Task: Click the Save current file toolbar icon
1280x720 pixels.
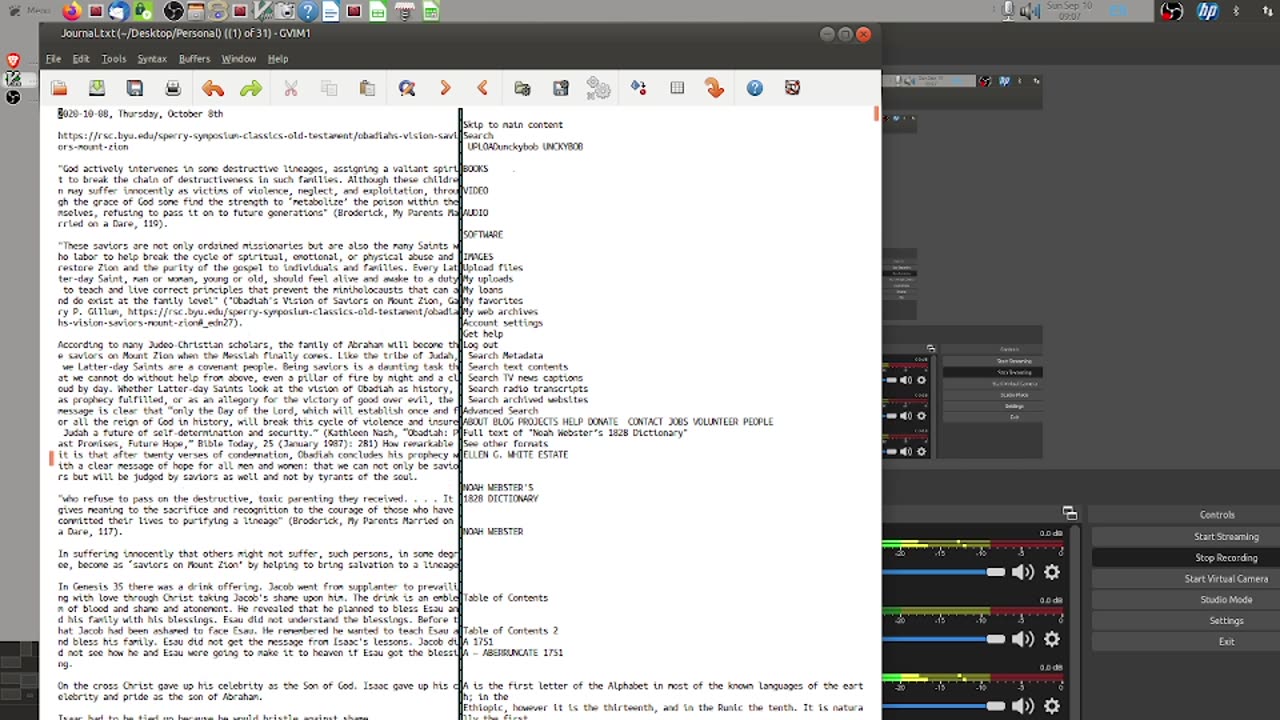Action: pyautogui.click(x=97, y=88)
